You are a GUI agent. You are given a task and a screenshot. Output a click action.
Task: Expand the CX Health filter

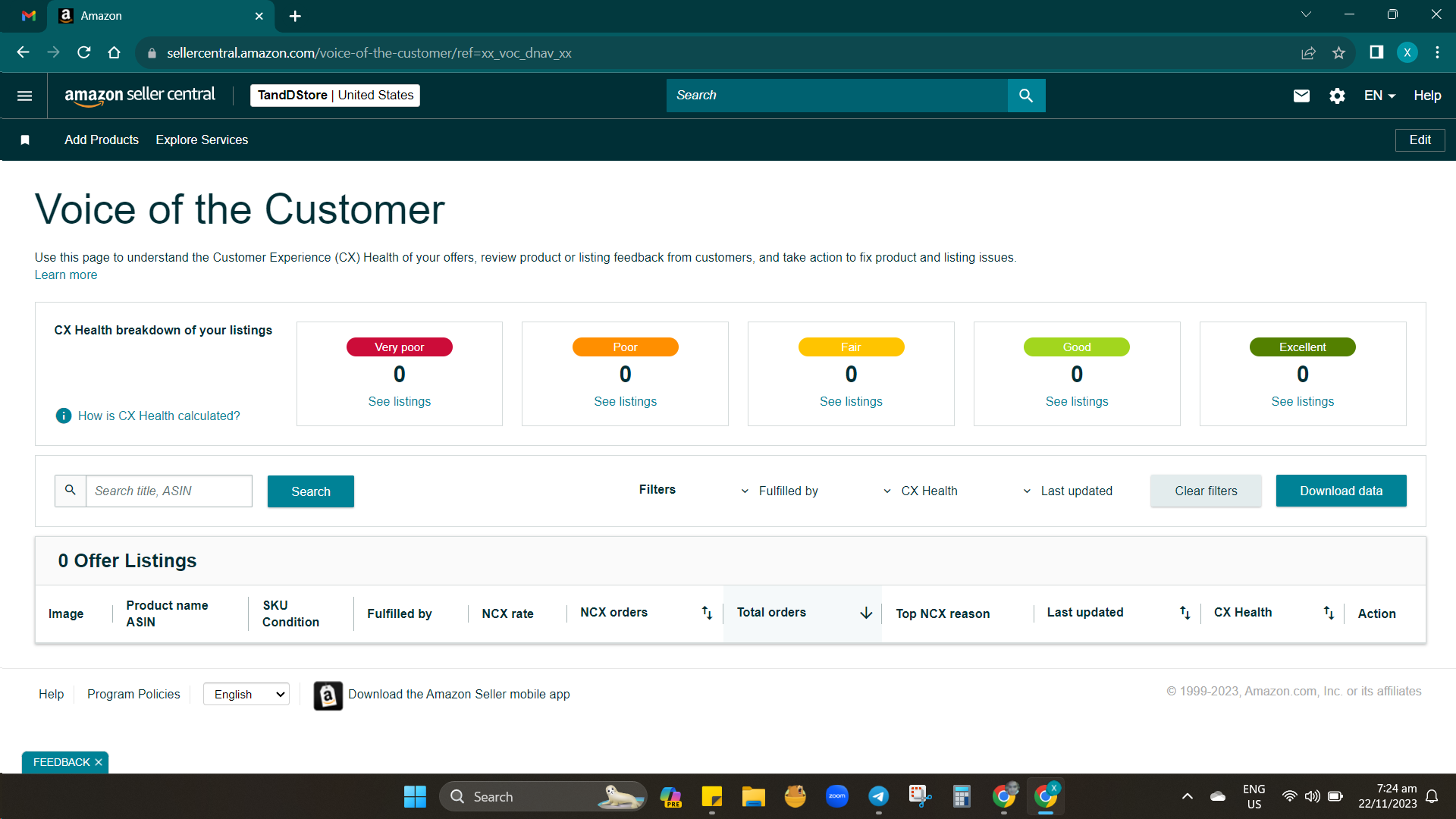click(x=920, y=491)
